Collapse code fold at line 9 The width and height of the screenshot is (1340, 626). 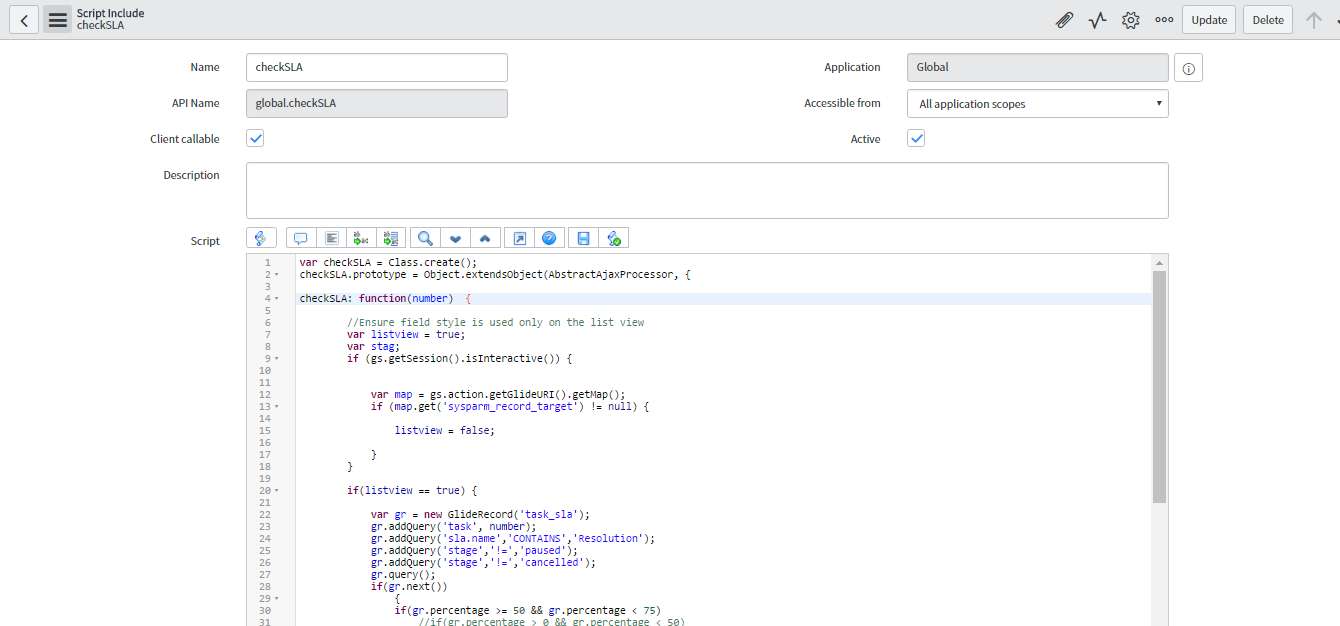pyautogui.click(x=276, y=358)
